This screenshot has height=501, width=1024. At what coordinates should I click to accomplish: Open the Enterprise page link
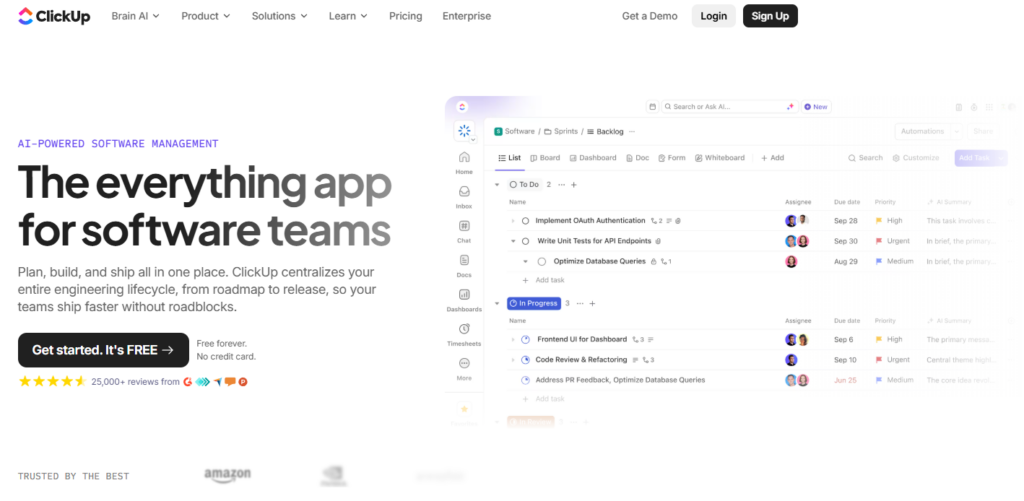pyautogui.click(x=466, y=16)
